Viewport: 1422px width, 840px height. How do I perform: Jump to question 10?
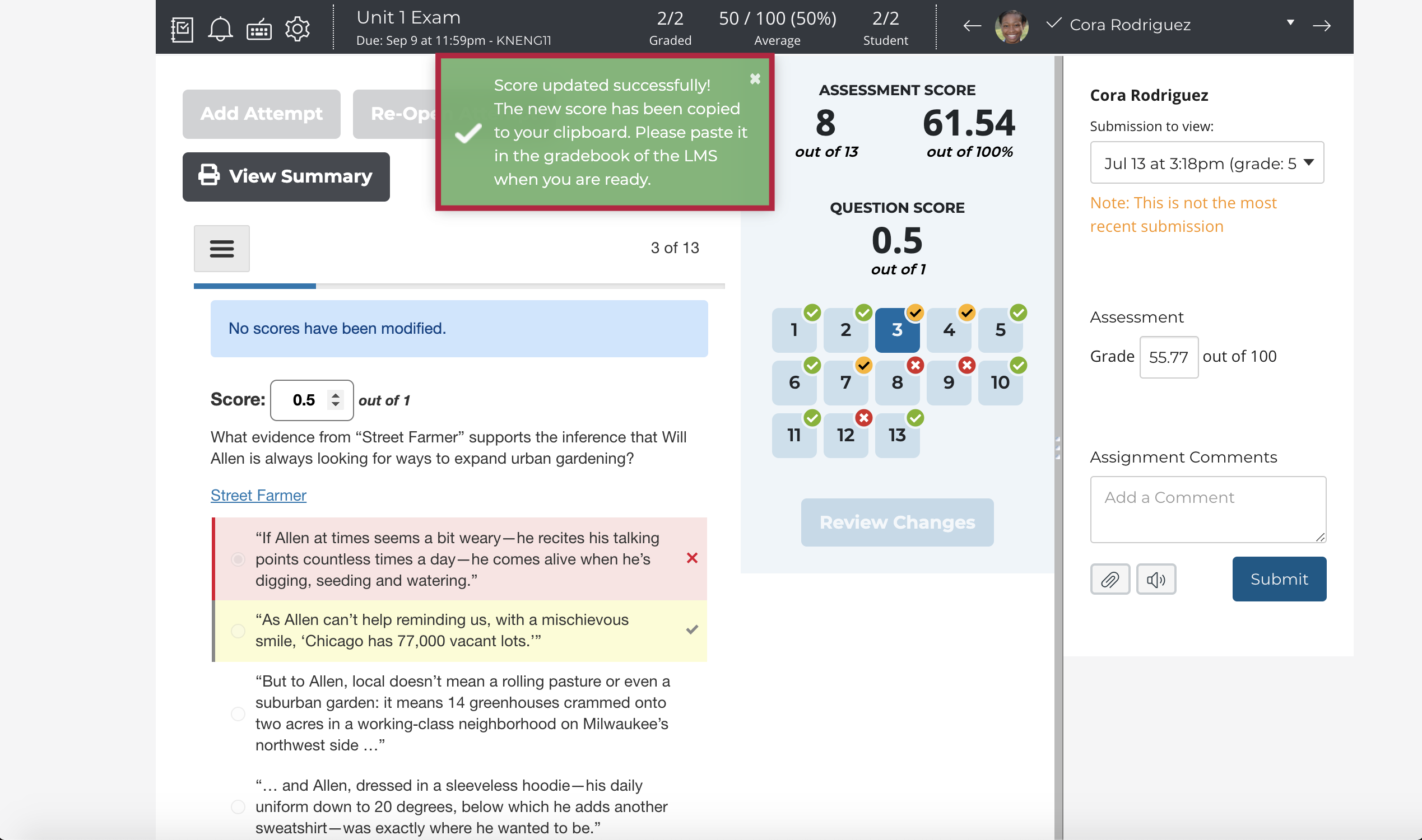1000,382
